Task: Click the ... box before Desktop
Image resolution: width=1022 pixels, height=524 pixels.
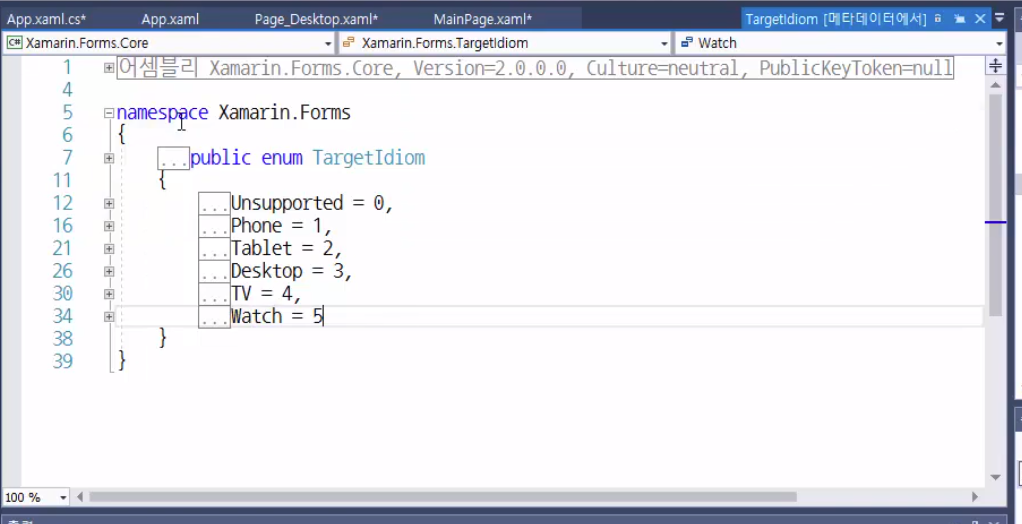Action: 214,271
